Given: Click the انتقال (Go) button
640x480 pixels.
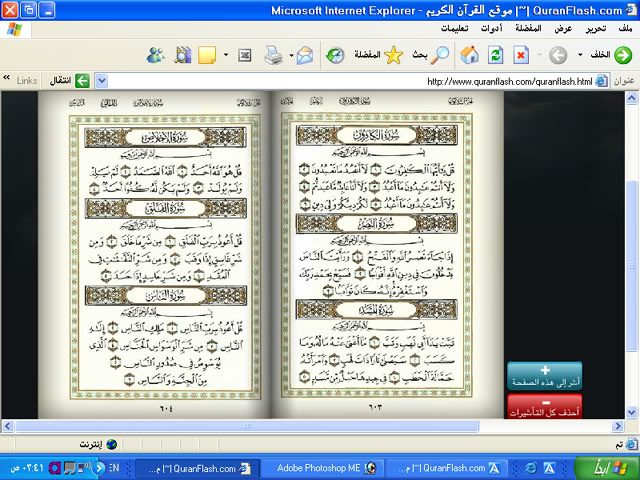Looking at the screenshot, I should point(69,81).
